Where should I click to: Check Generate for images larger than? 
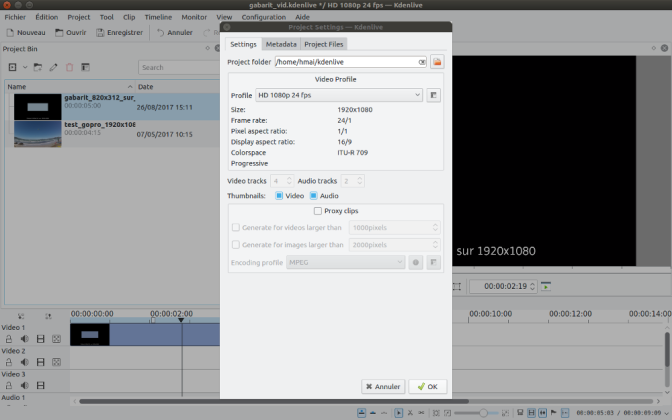[236, 245]
